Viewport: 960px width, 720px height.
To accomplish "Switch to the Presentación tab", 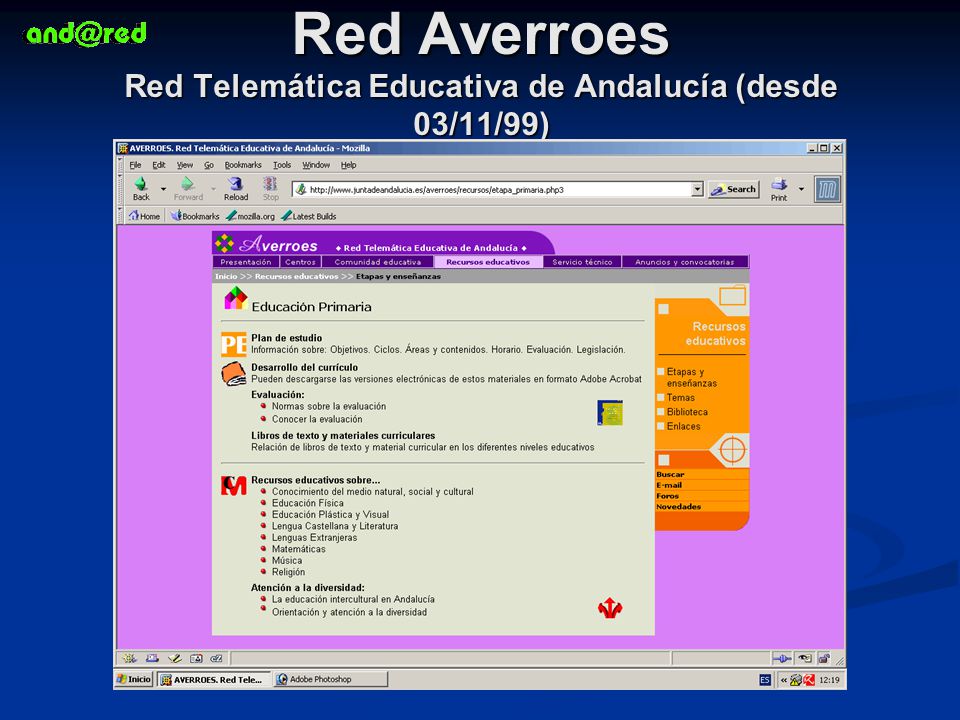I will [246, 262].
